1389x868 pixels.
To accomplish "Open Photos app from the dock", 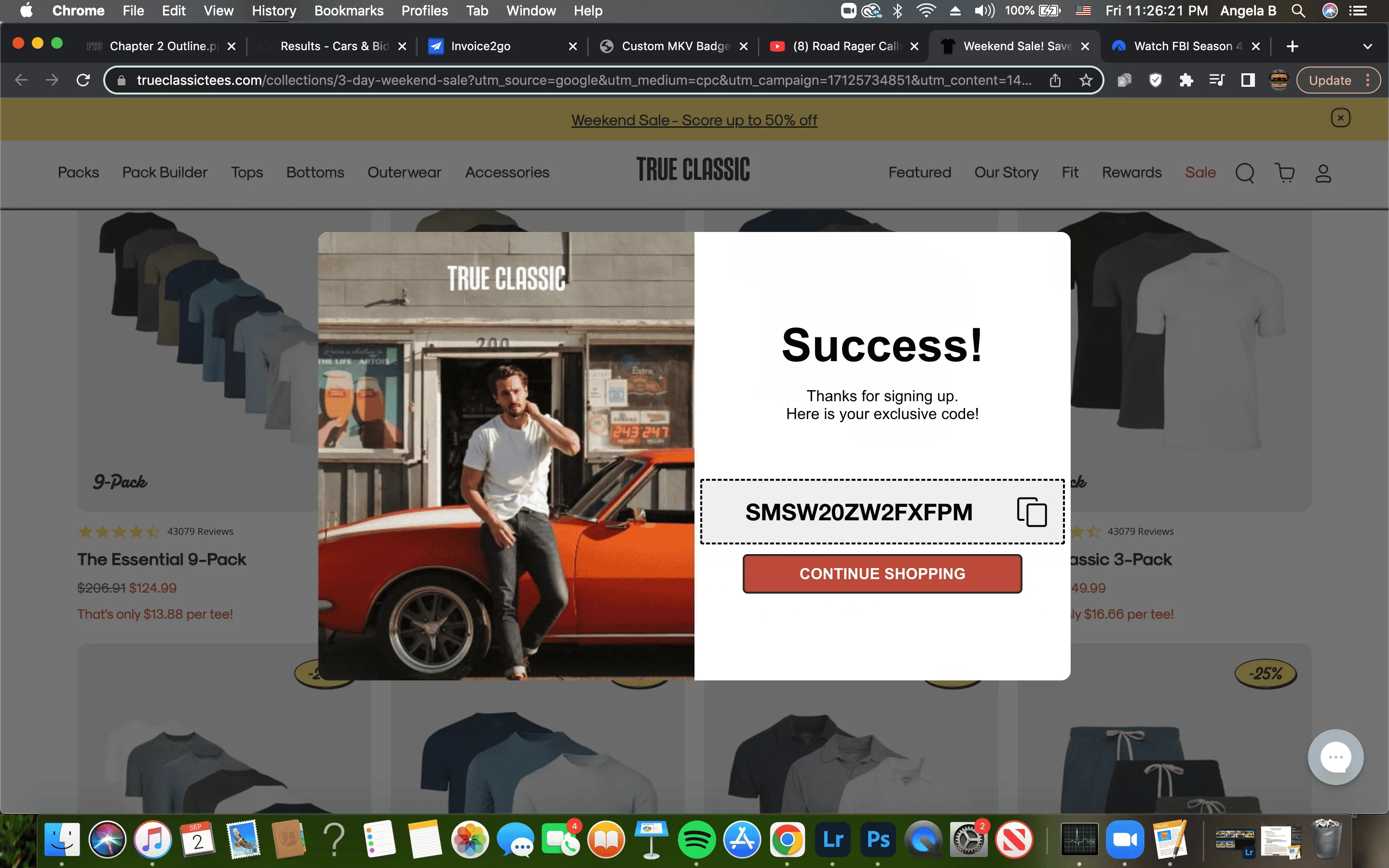I will tap(469, 840).
